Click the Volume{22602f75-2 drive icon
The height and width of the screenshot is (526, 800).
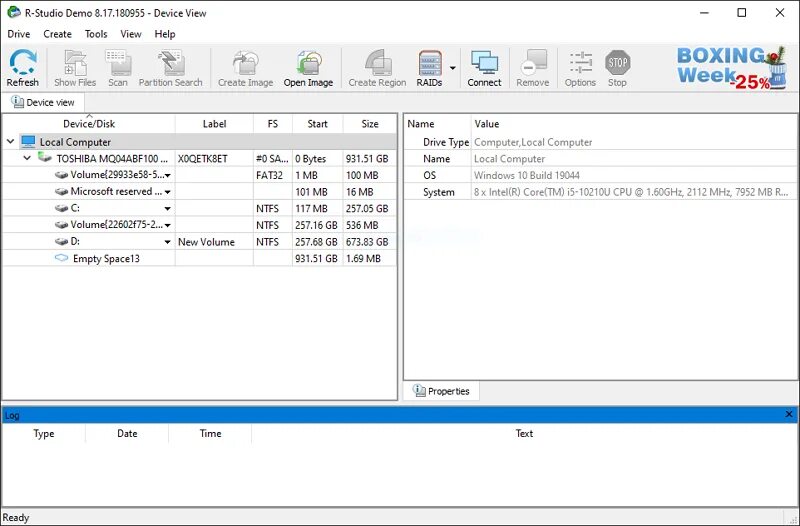[x=61, y=225]
